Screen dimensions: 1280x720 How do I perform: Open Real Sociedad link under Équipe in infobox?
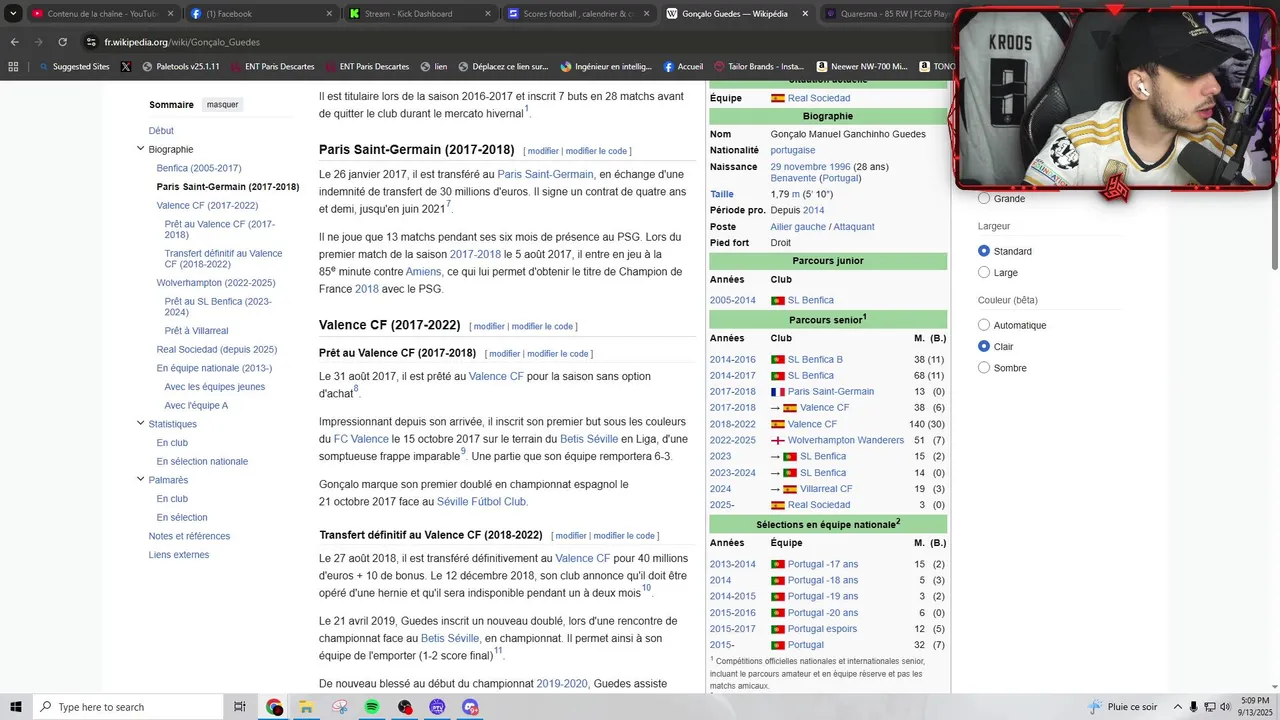[819, 98]
